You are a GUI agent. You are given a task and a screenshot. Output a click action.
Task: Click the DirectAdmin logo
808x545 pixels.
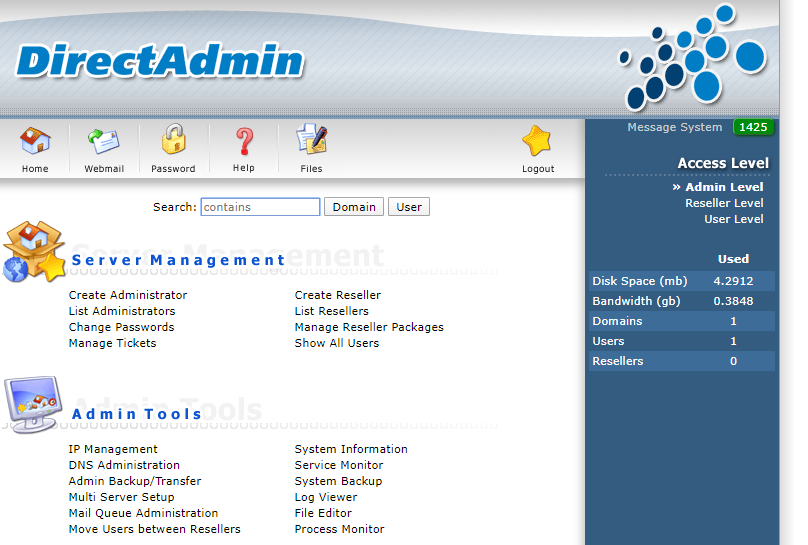[160, 60]
